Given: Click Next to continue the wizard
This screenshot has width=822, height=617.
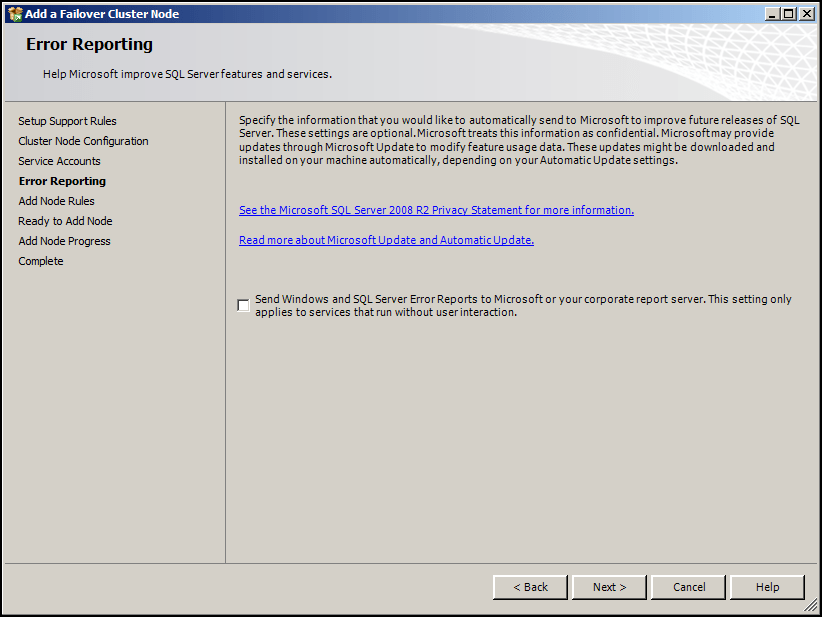Looking at the screenshot, I should click(x=609, y=587).
